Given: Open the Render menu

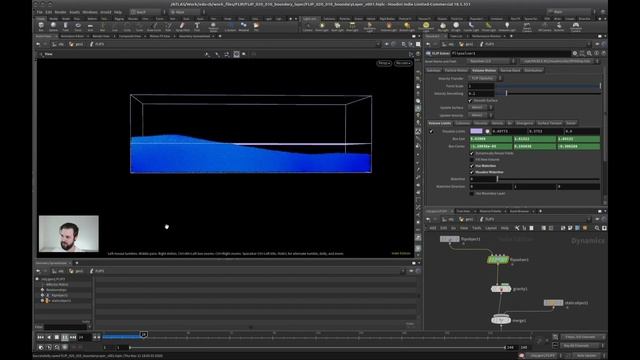Looking at the screenshot, I should coord(60,12).
